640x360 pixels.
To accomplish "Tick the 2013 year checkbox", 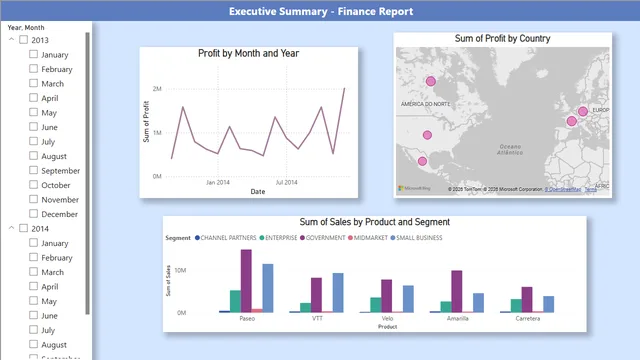I will coord(24,40).
